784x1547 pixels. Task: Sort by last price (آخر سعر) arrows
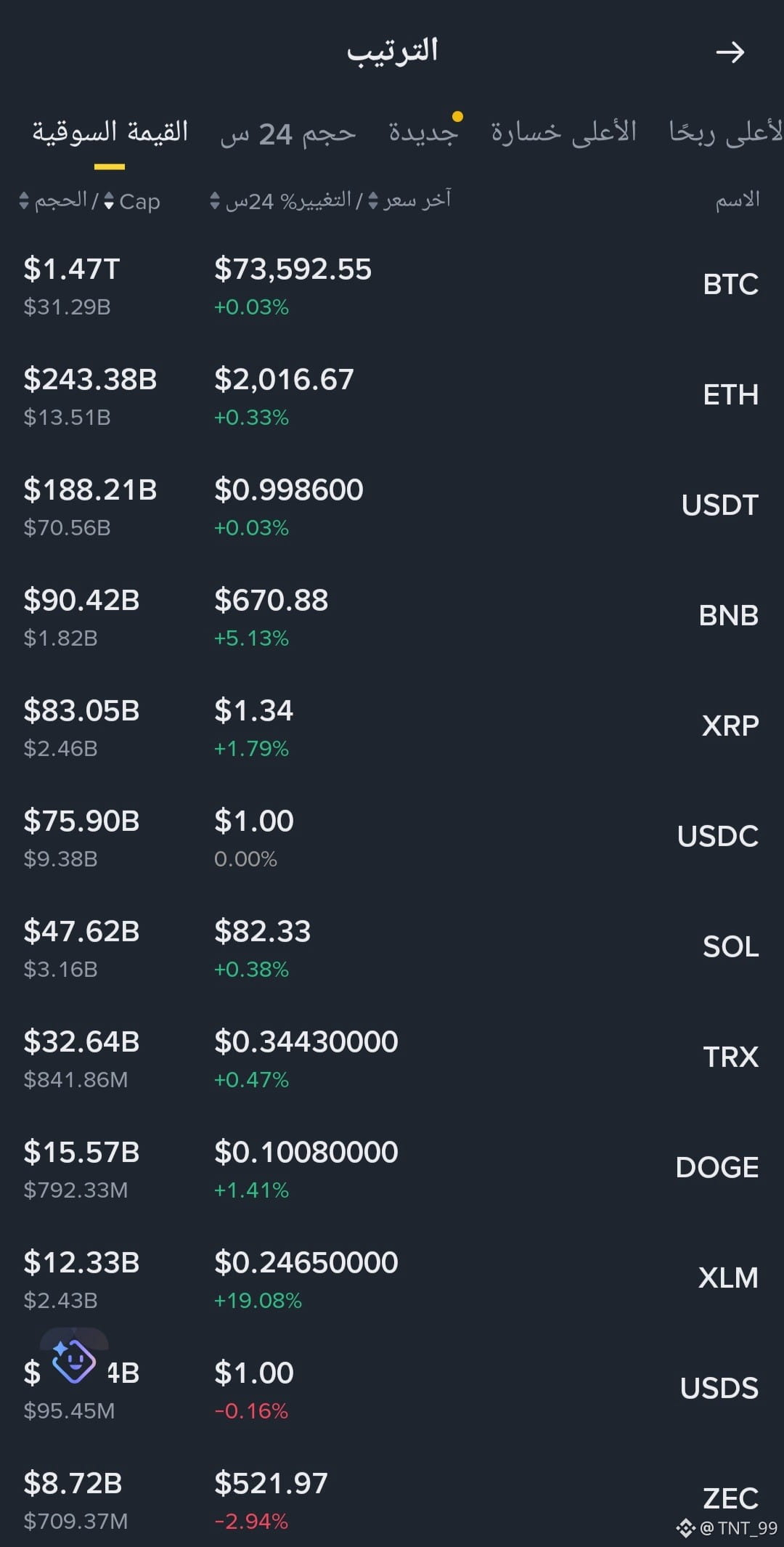[x=373, y=200]
